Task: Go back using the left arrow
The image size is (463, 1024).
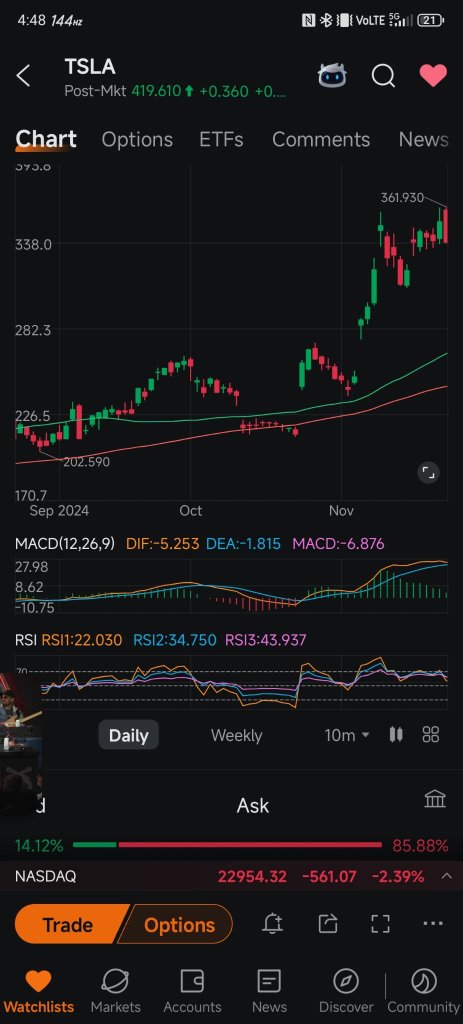Action: (x=24, y=76)
